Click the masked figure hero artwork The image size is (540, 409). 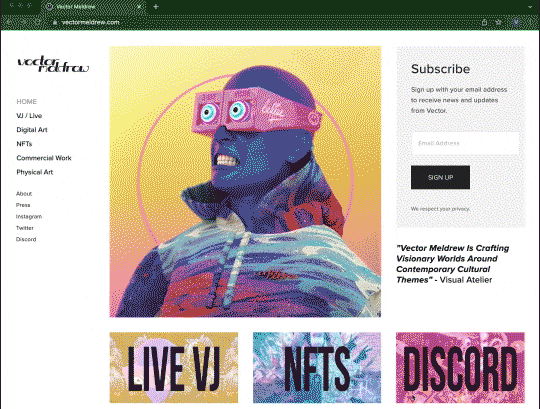click(245, 181)
